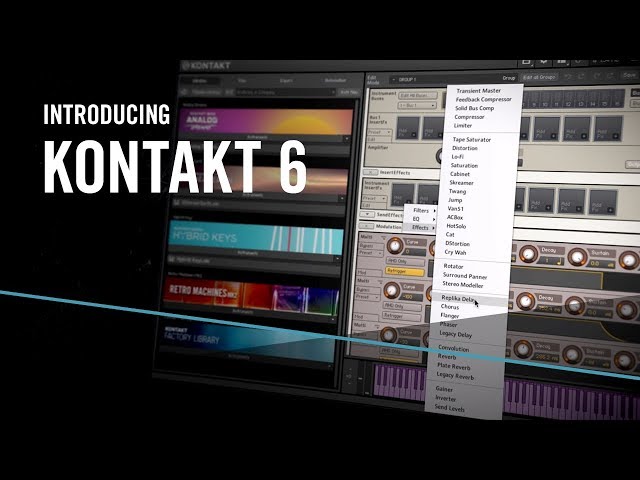This screenshot has height=480, width=640.
Task: Choose the Rotator effect
Action: point(453,266)
